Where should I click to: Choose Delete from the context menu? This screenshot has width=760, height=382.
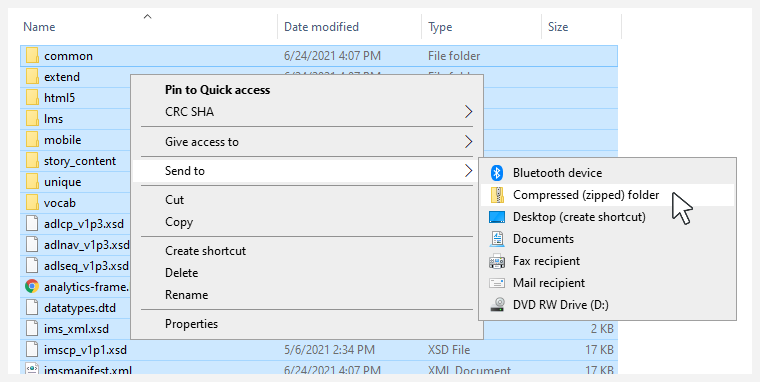point(307,272)
